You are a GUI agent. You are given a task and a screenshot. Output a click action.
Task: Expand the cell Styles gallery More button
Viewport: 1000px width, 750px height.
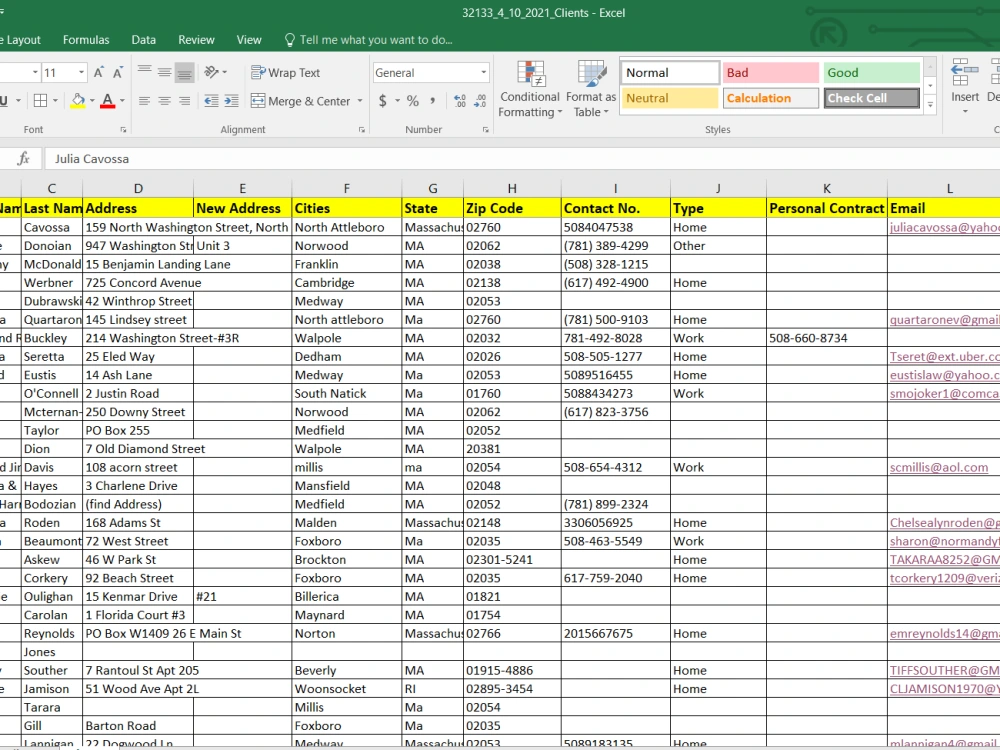point(930,105)
